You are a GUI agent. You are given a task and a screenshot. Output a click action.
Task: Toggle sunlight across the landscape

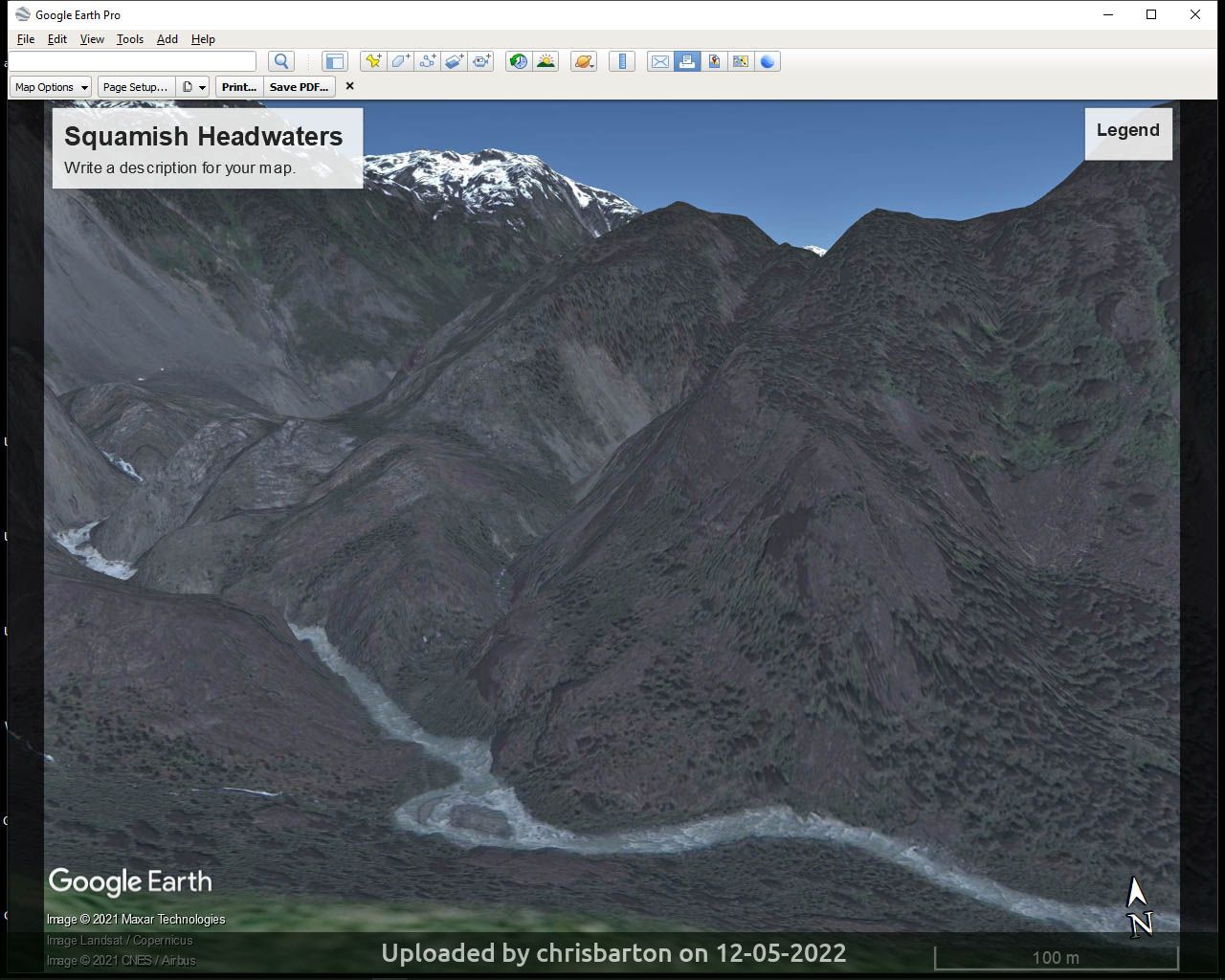546,61
